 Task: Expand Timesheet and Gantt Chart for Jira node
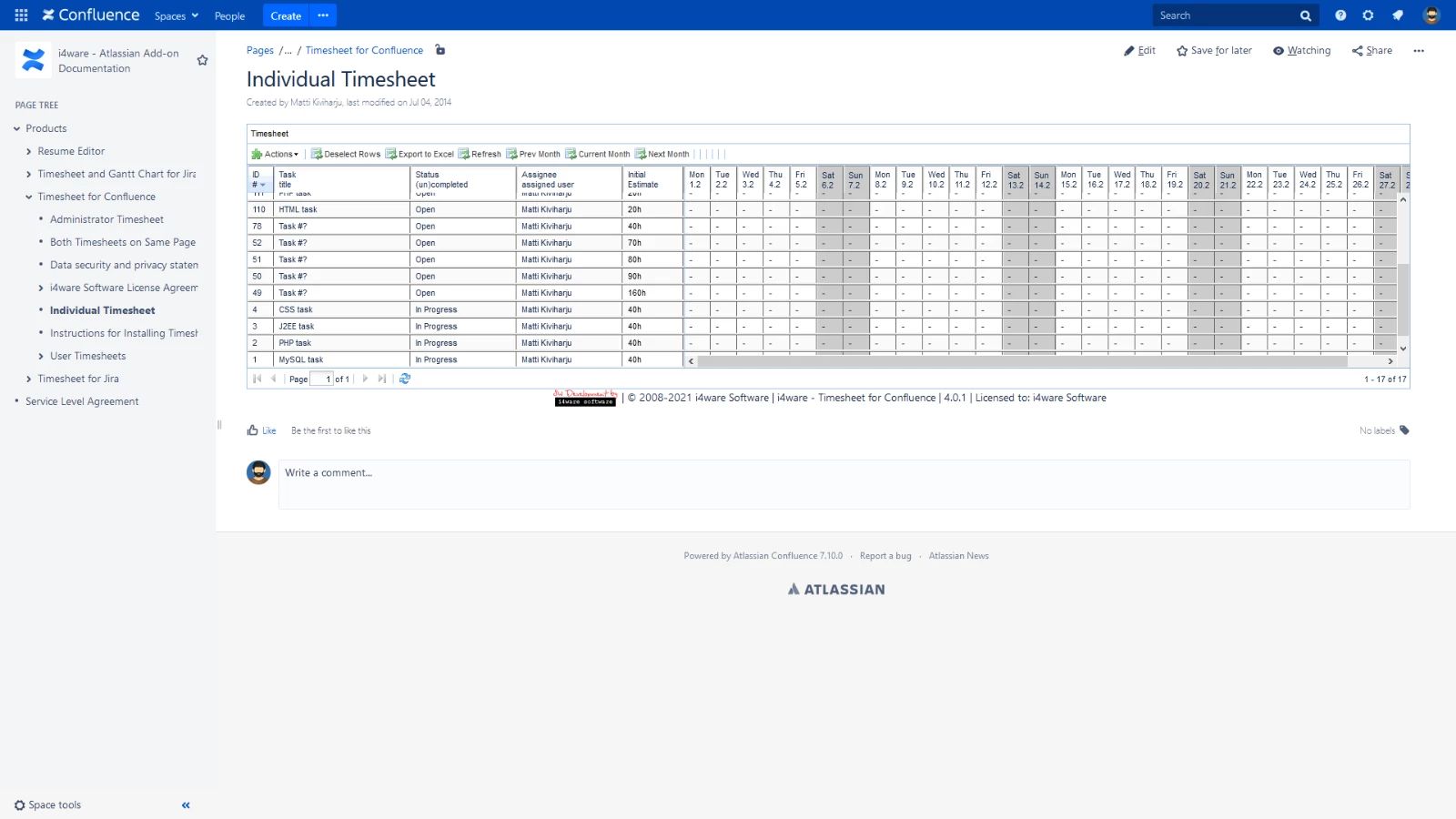pos(29,175)
